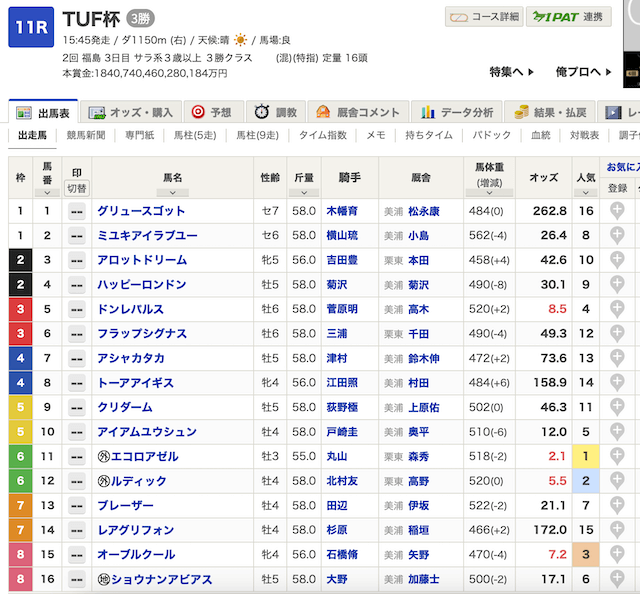Screen dimensions: 640x594
Task: Add トーアアイギス to favorites
Action: (617, 383)
